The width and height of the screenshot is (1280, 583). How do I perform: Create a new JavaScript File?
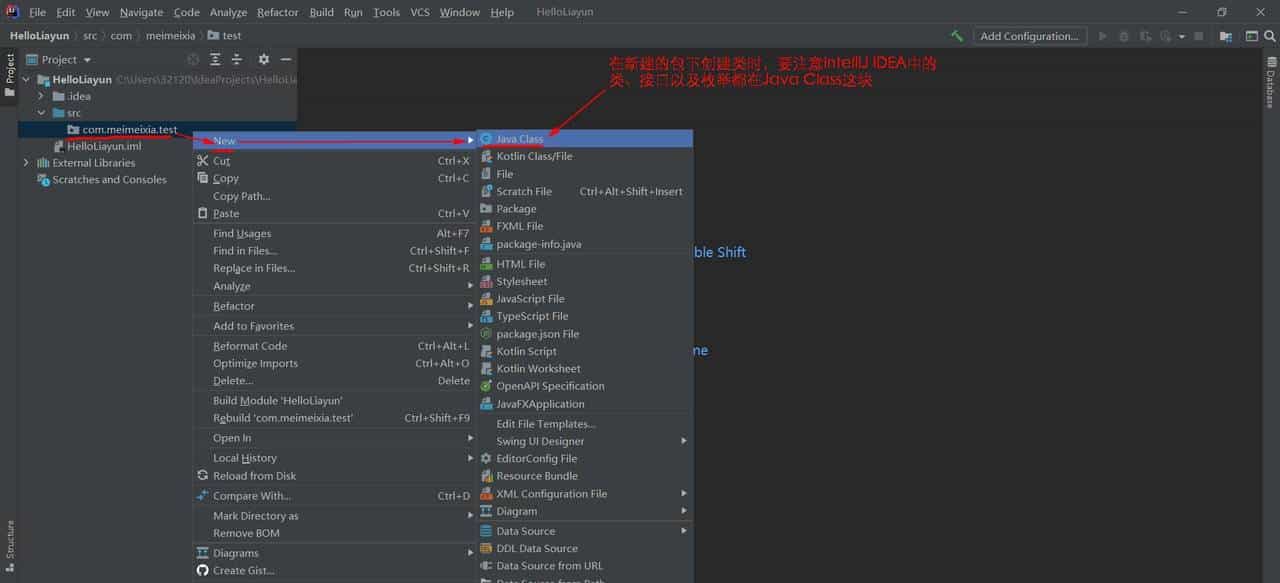coord(532,298)
